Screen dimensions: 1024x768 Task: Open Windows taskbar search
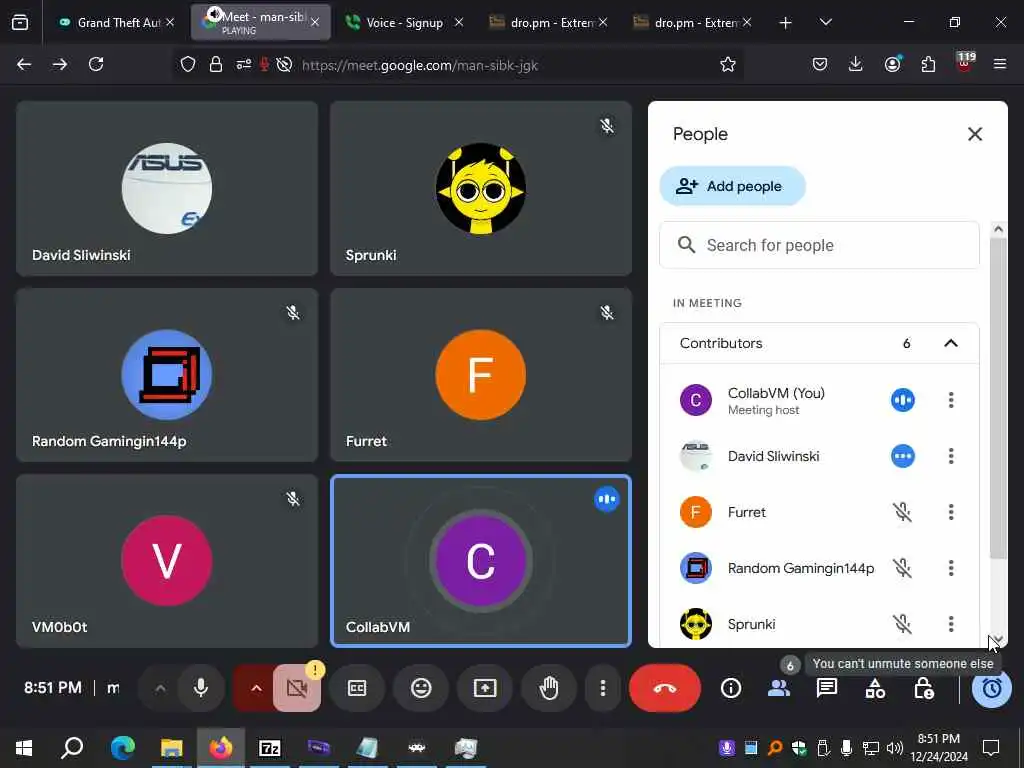[x=72, y=747]
